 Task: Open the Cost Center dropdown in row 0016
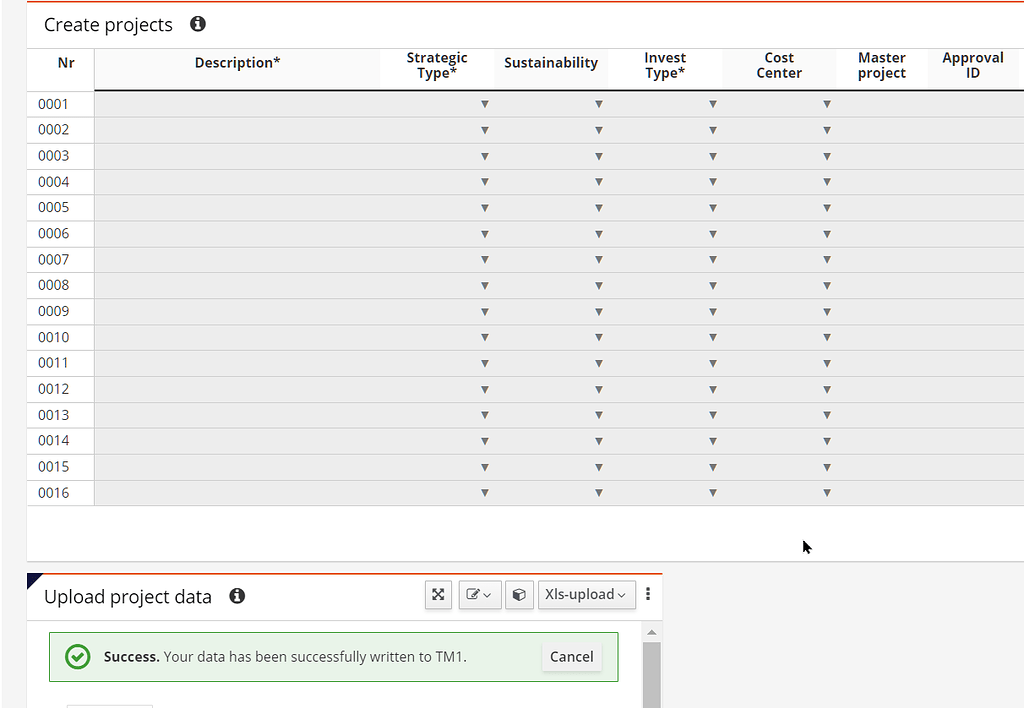pyautogui.click(x=826, y=492)
